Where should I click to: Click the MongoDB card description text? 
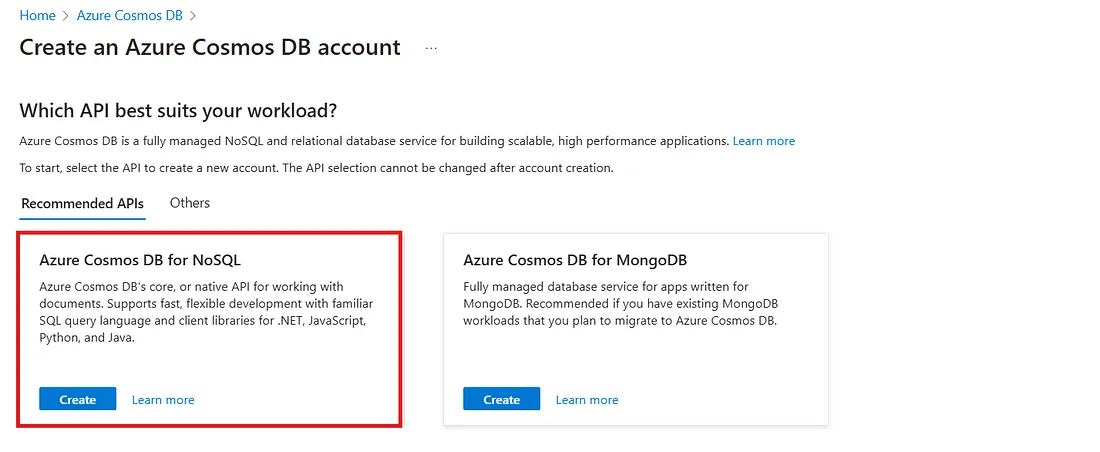pos(621,304)
